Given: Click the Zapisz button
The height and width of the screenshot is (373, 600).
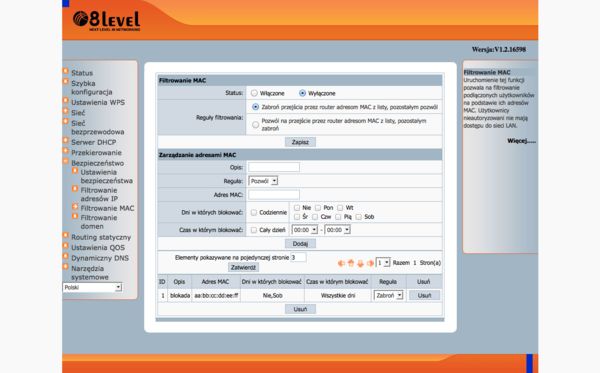Looking at the screenshot, I should pos(300,142).
